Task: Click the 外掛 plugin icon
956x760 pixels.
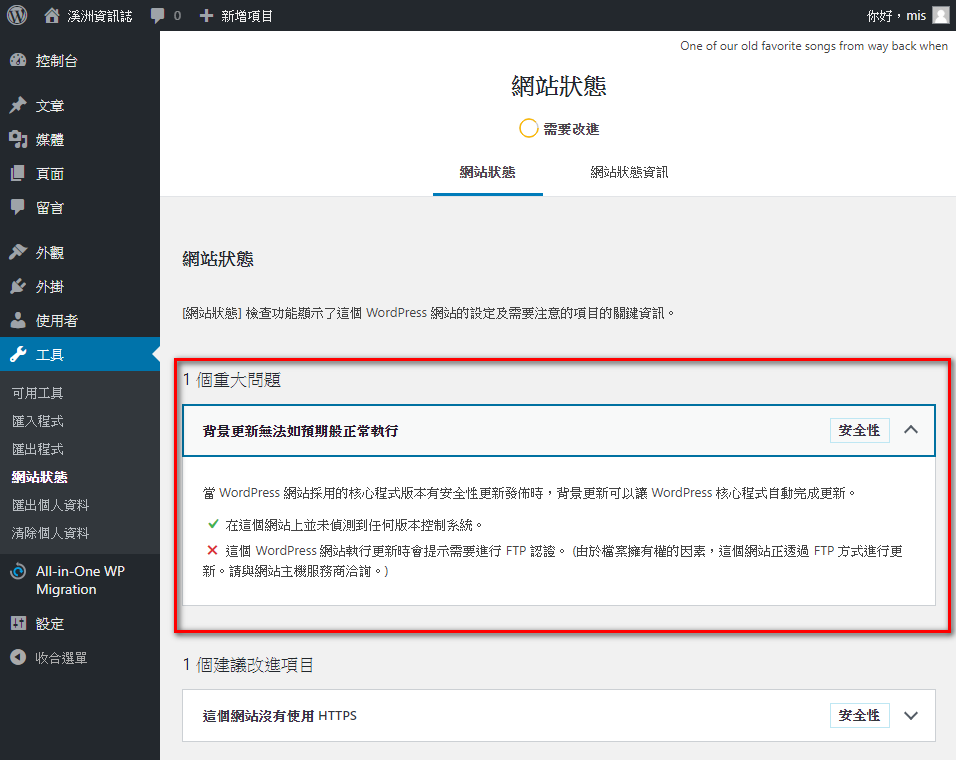Action: coord(18,286)
